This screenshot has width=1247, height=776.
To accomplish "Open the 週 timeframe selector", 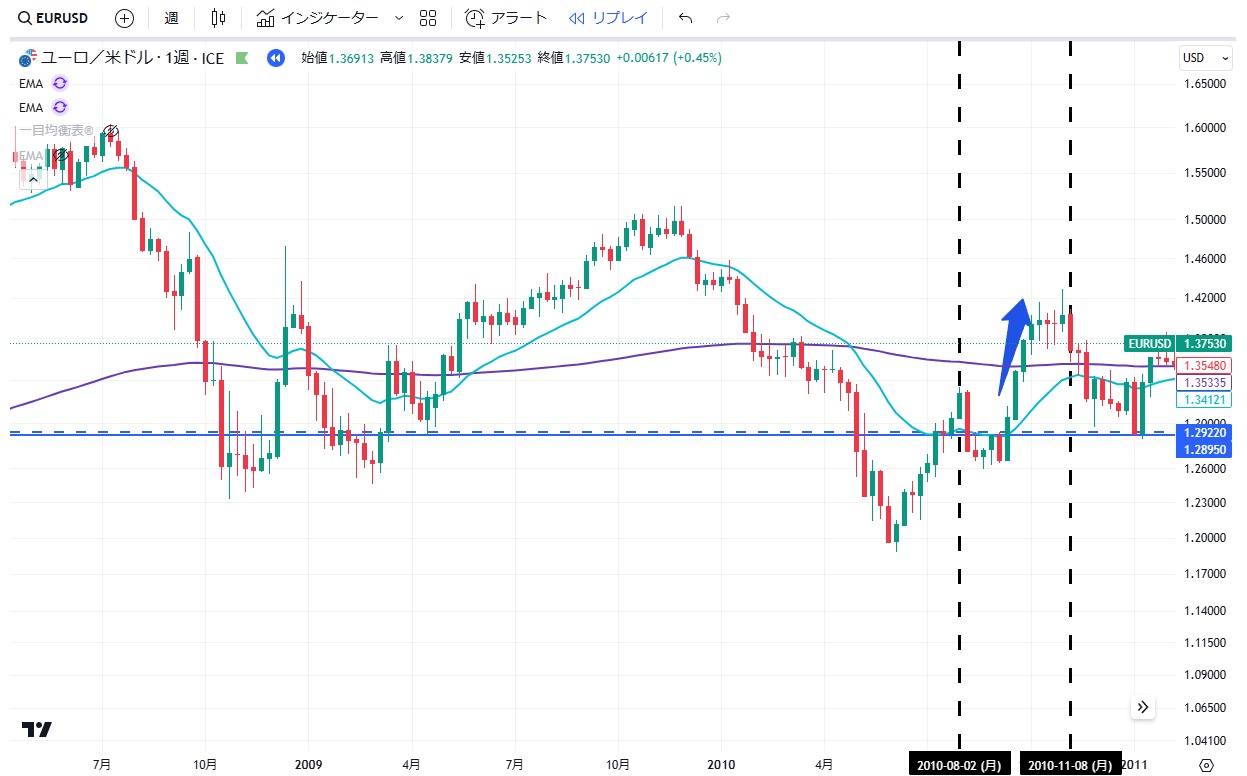I will click(x=171, y=18).
